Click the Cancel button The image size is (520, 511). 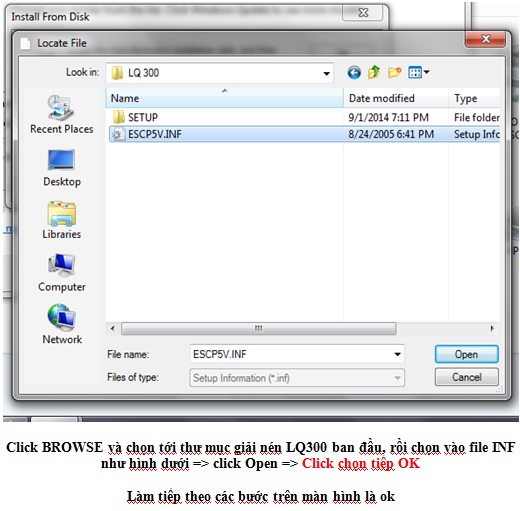tap(466, 377)
